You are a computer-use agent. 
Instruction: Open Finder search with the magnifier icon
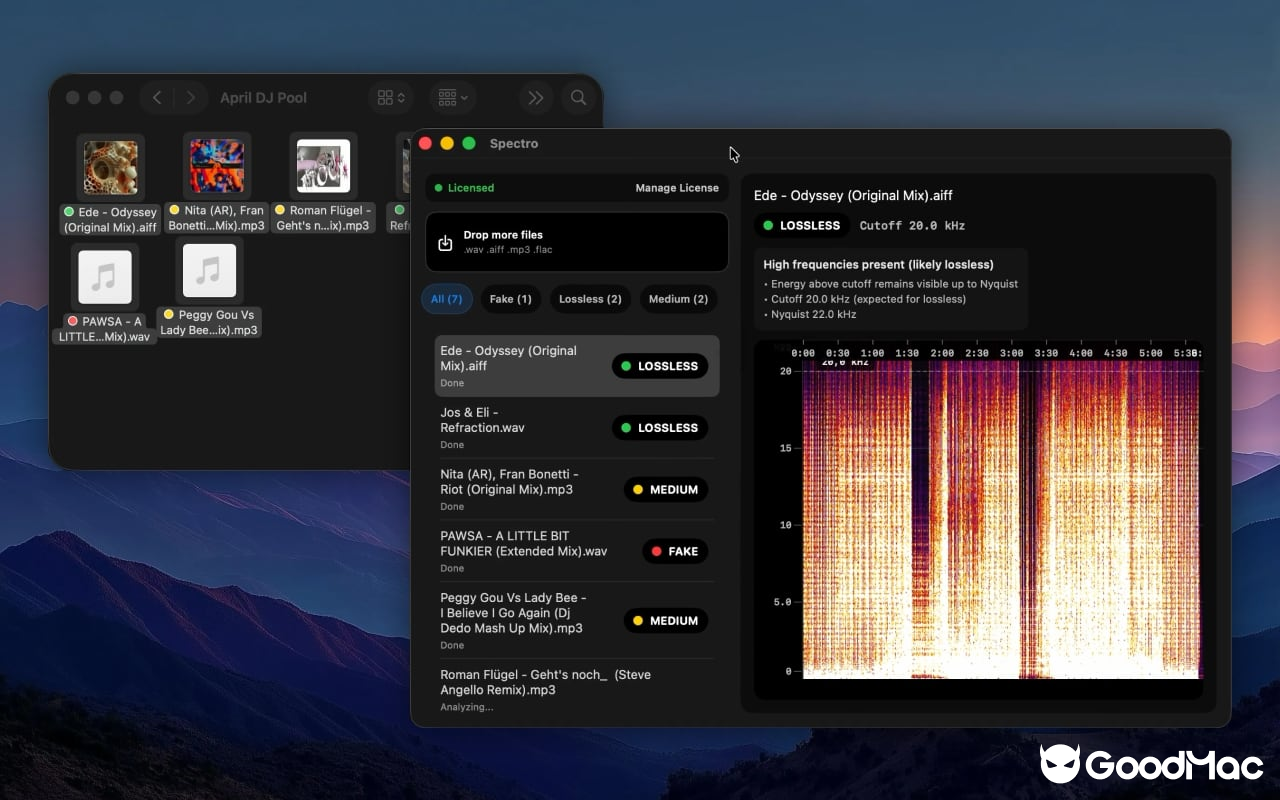tap(578, 97)
